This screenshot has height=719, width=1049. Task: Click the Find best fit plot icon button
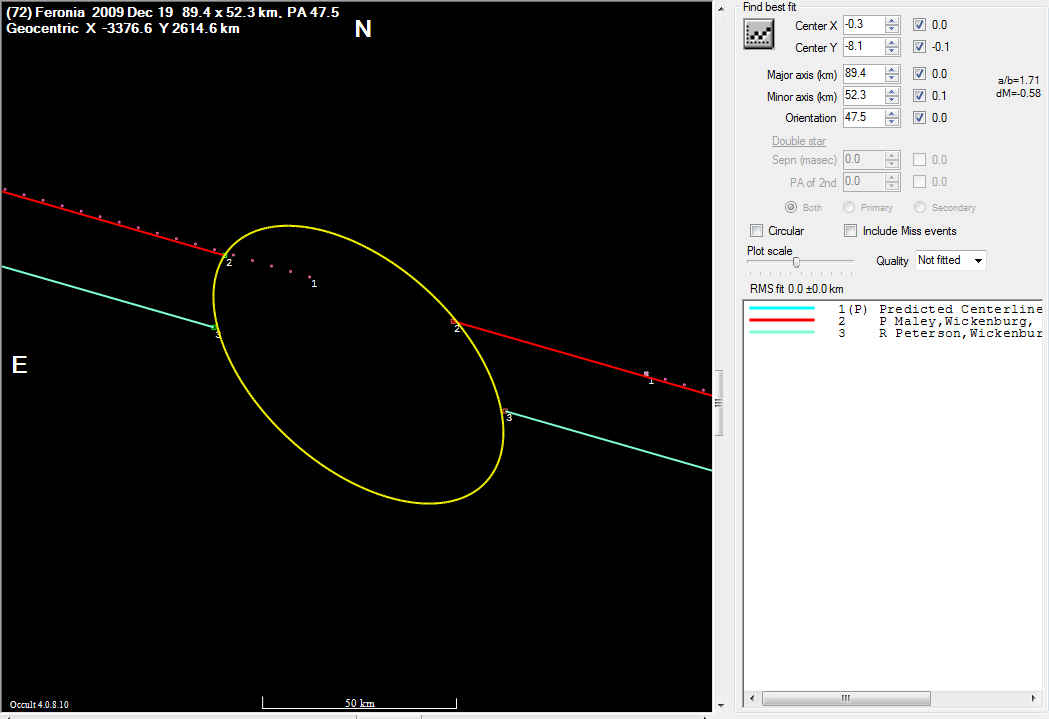point(759,34)
